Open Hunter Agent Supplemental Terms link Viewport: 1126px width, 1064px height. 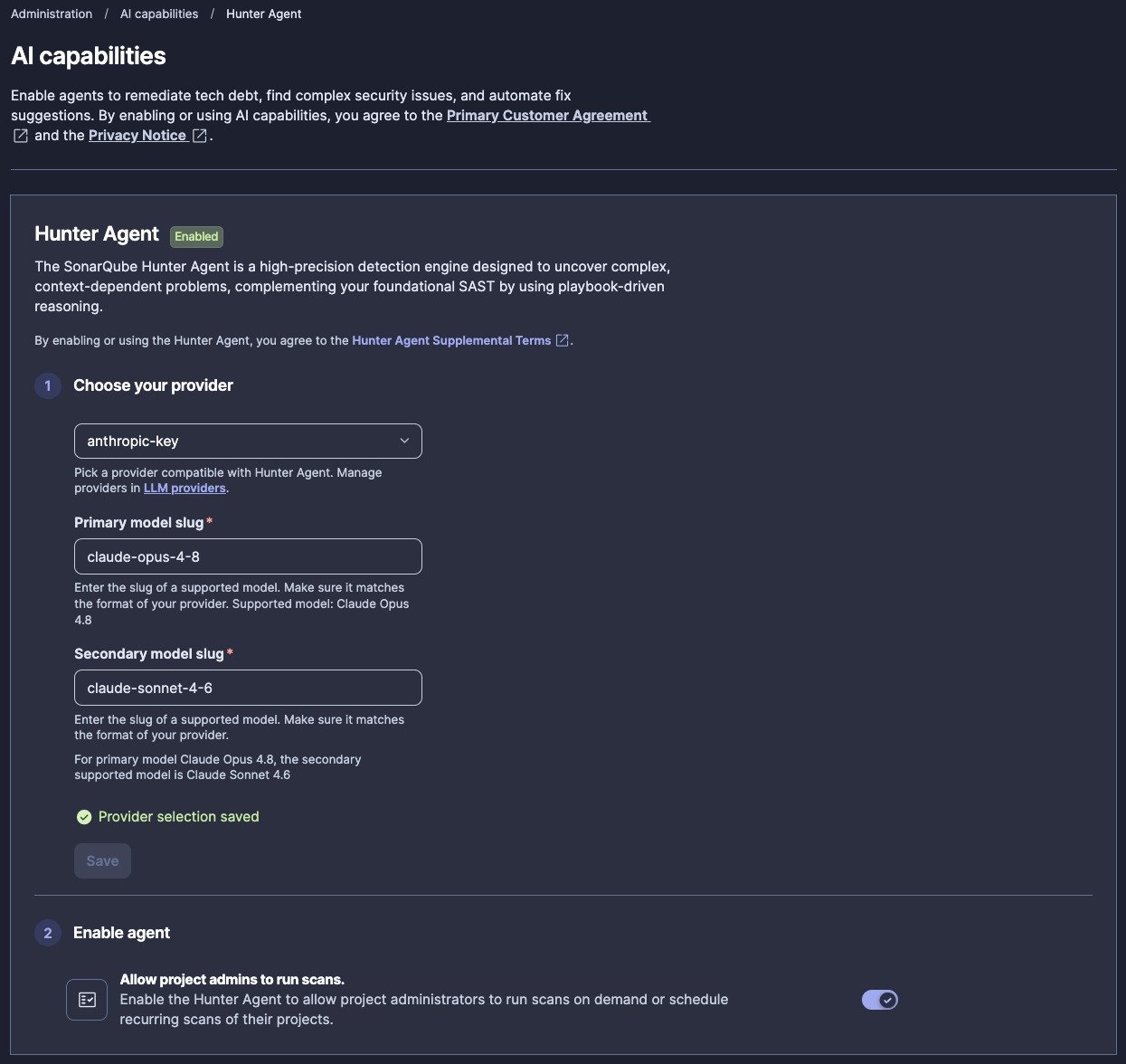click(x=451, y=340)
